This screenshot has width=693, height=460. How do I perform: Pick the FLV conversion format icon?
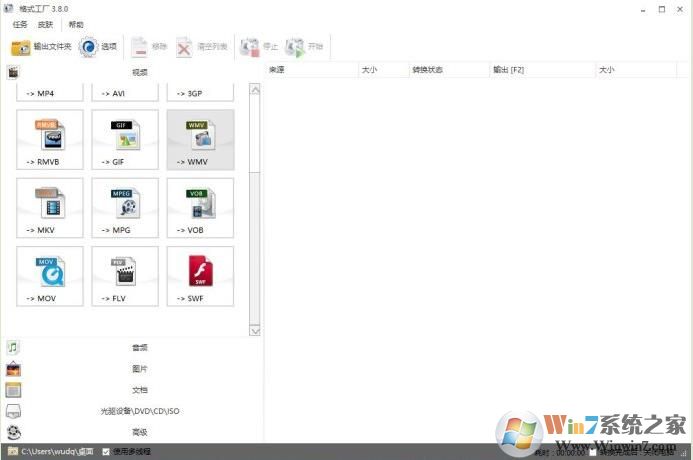click(x=125, y=276)
